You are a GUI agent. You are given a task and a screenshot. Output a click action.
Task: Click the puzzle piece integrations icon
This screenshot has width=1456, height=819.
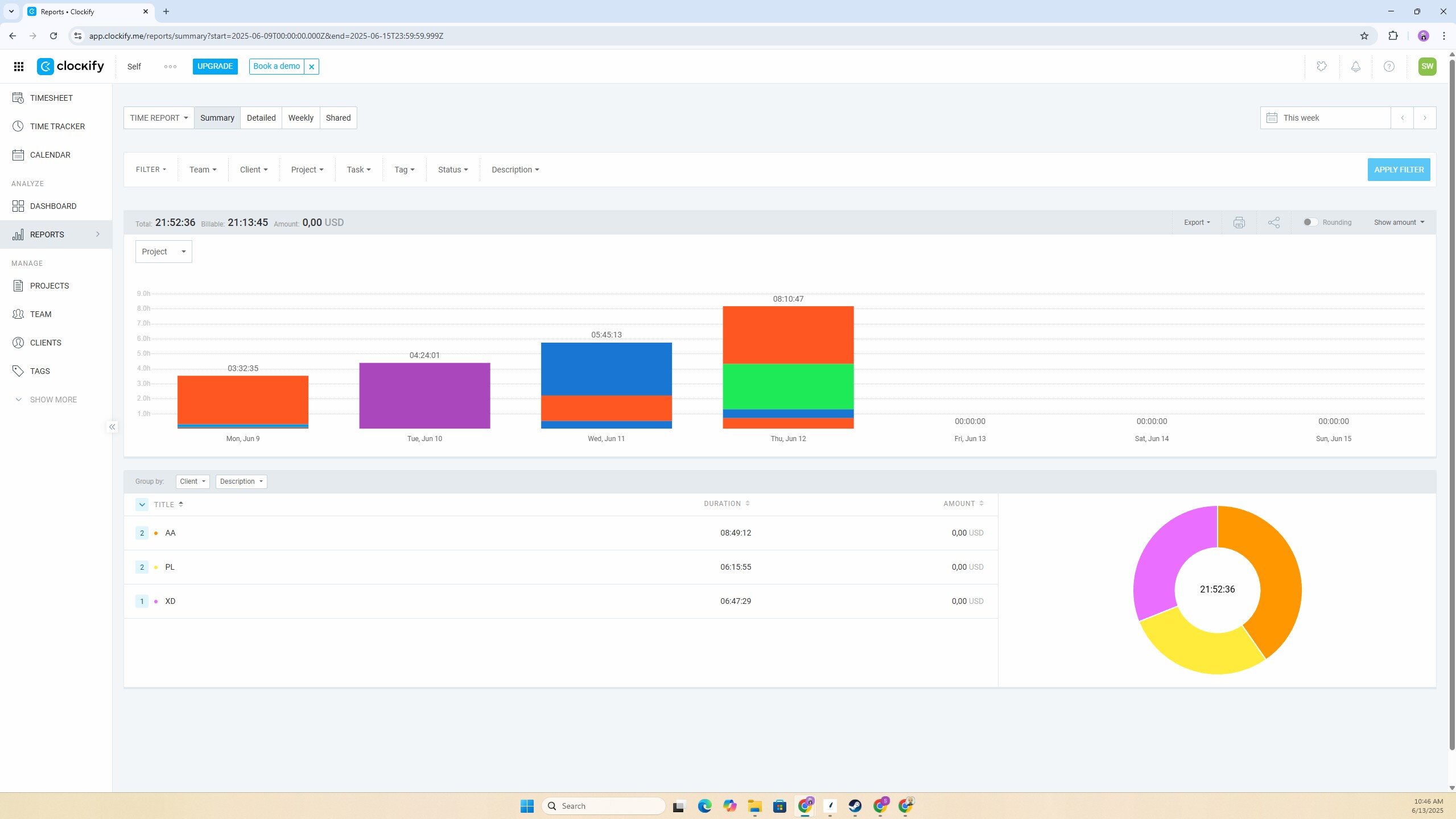(x=1321, y=67)
